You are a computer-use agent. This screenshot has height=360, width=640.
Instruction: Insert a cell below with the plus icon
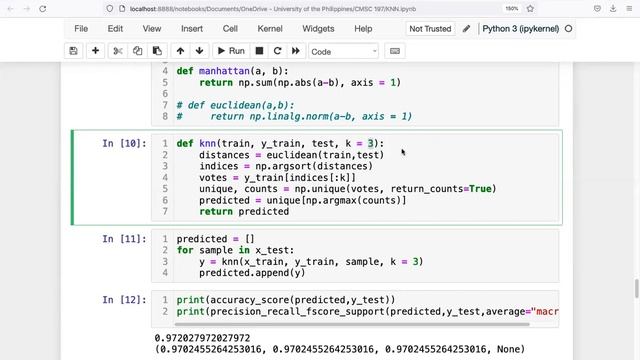96,51
